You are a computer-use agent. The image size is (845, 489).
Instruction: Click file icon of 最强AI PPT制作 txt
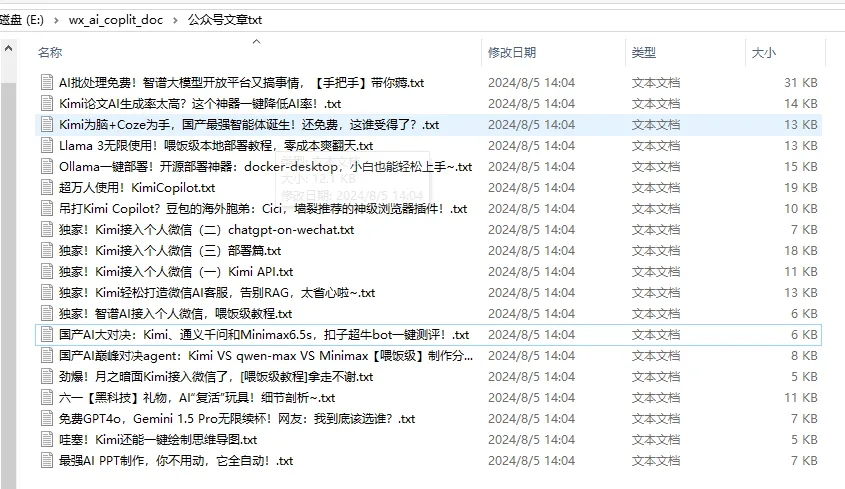tap(47, 461)
